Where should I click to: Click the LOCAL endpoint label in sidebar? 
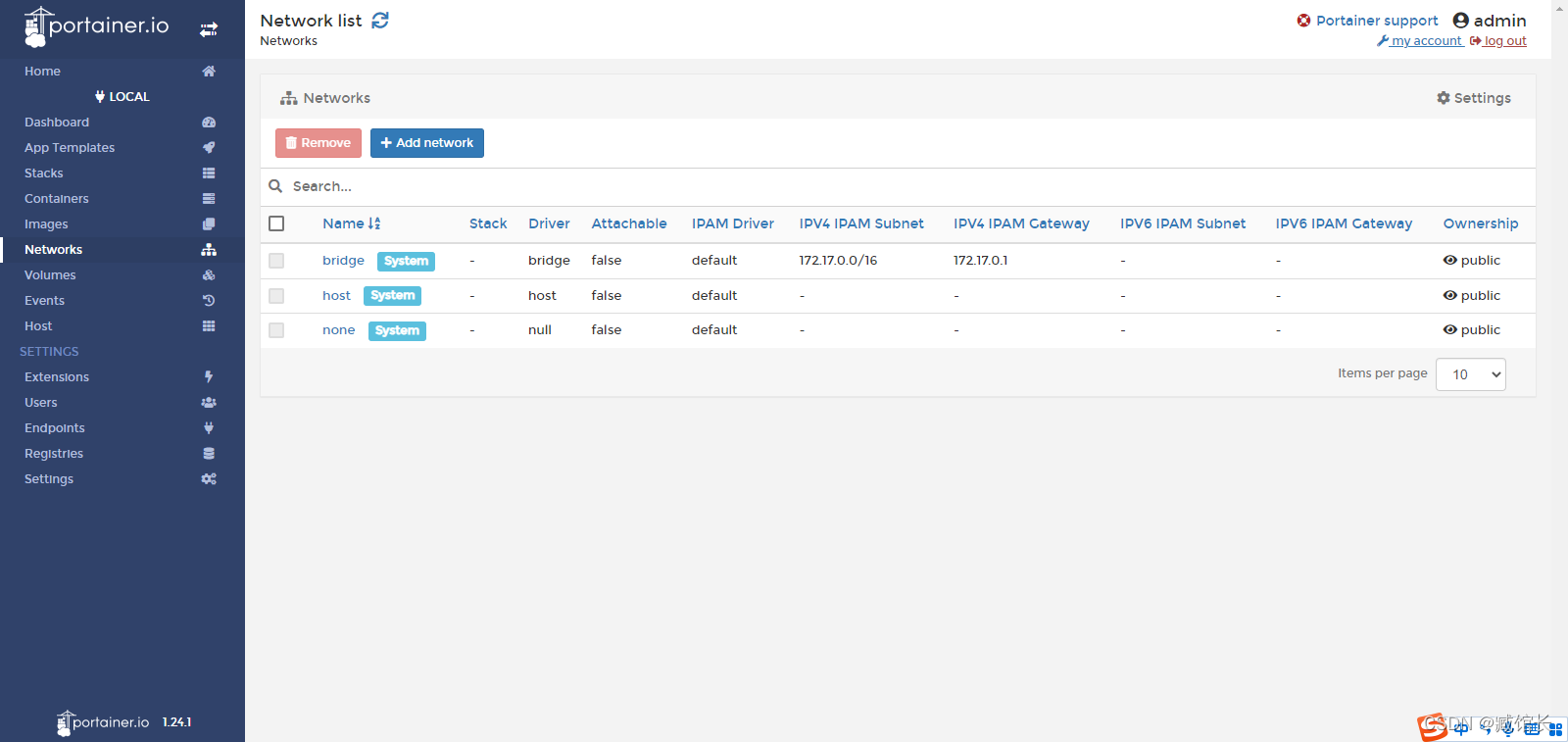tap(122, 96)
